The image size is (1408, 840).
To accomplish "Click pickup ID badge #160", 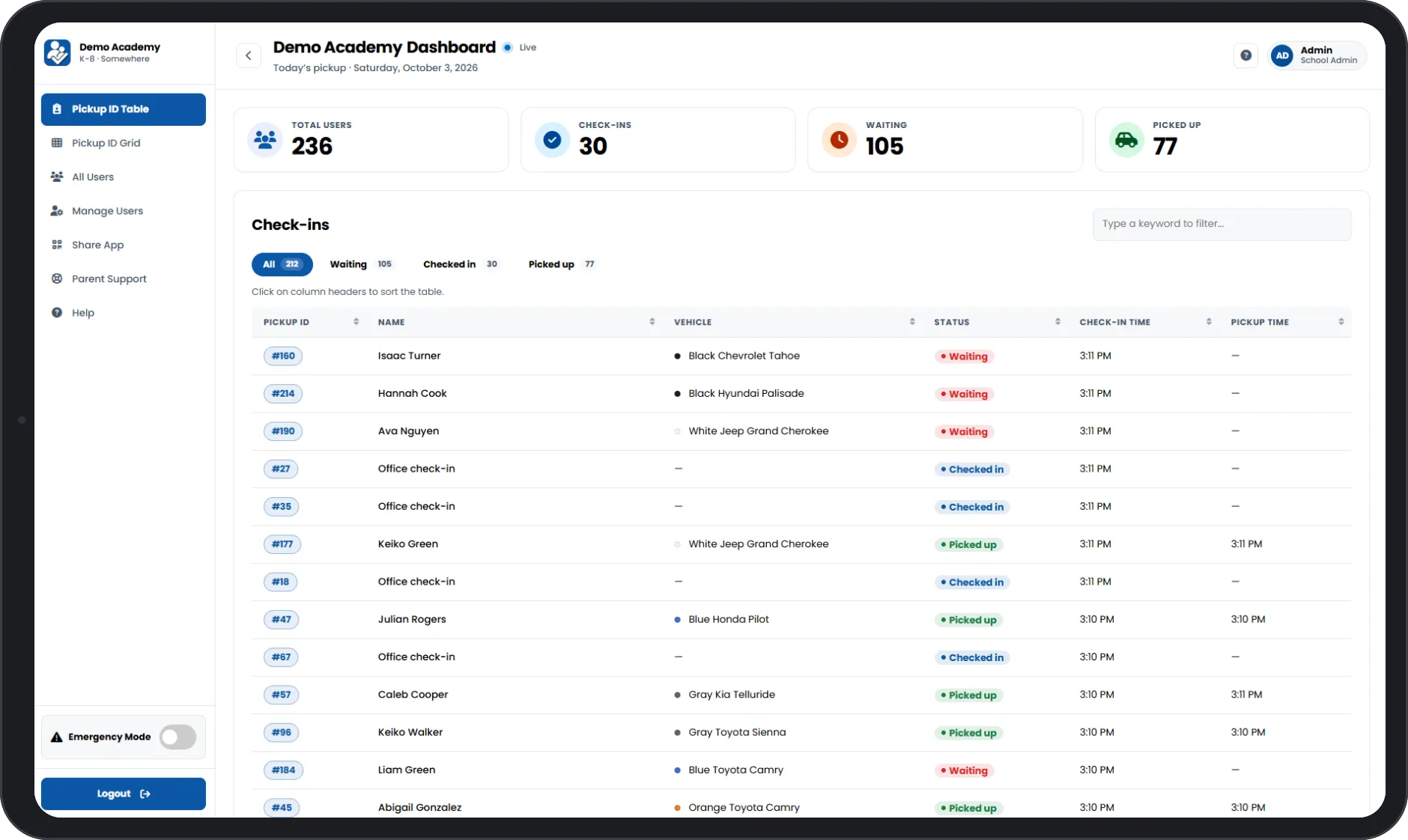I will (283, 356).
